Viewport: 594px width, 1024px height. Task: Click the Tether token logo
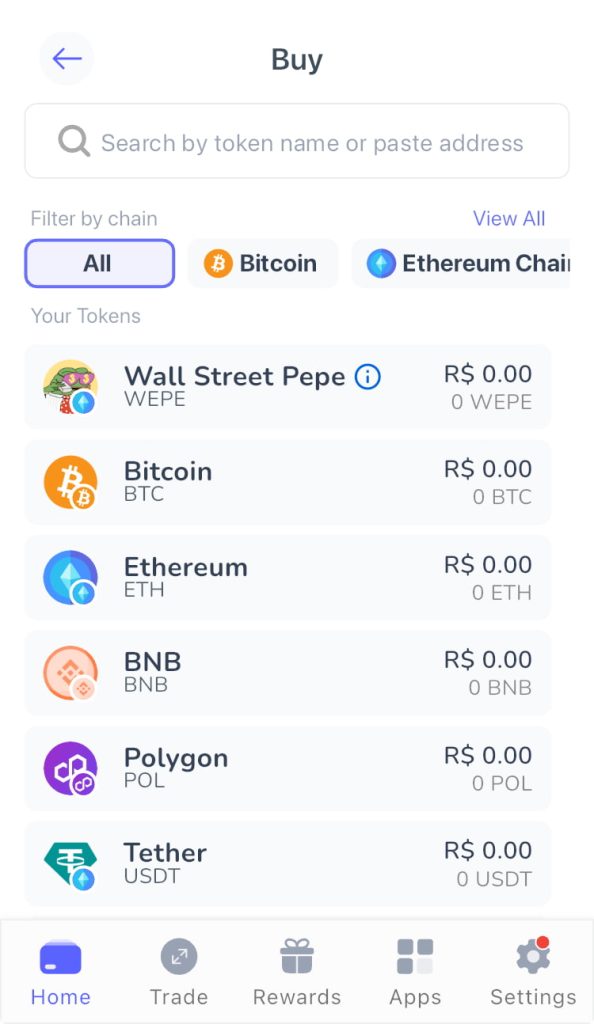coord(69,863)
